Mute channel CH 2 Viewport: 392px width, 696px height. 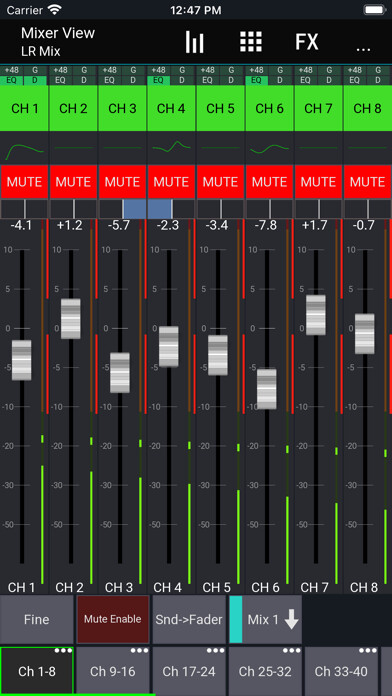point(73,182)
